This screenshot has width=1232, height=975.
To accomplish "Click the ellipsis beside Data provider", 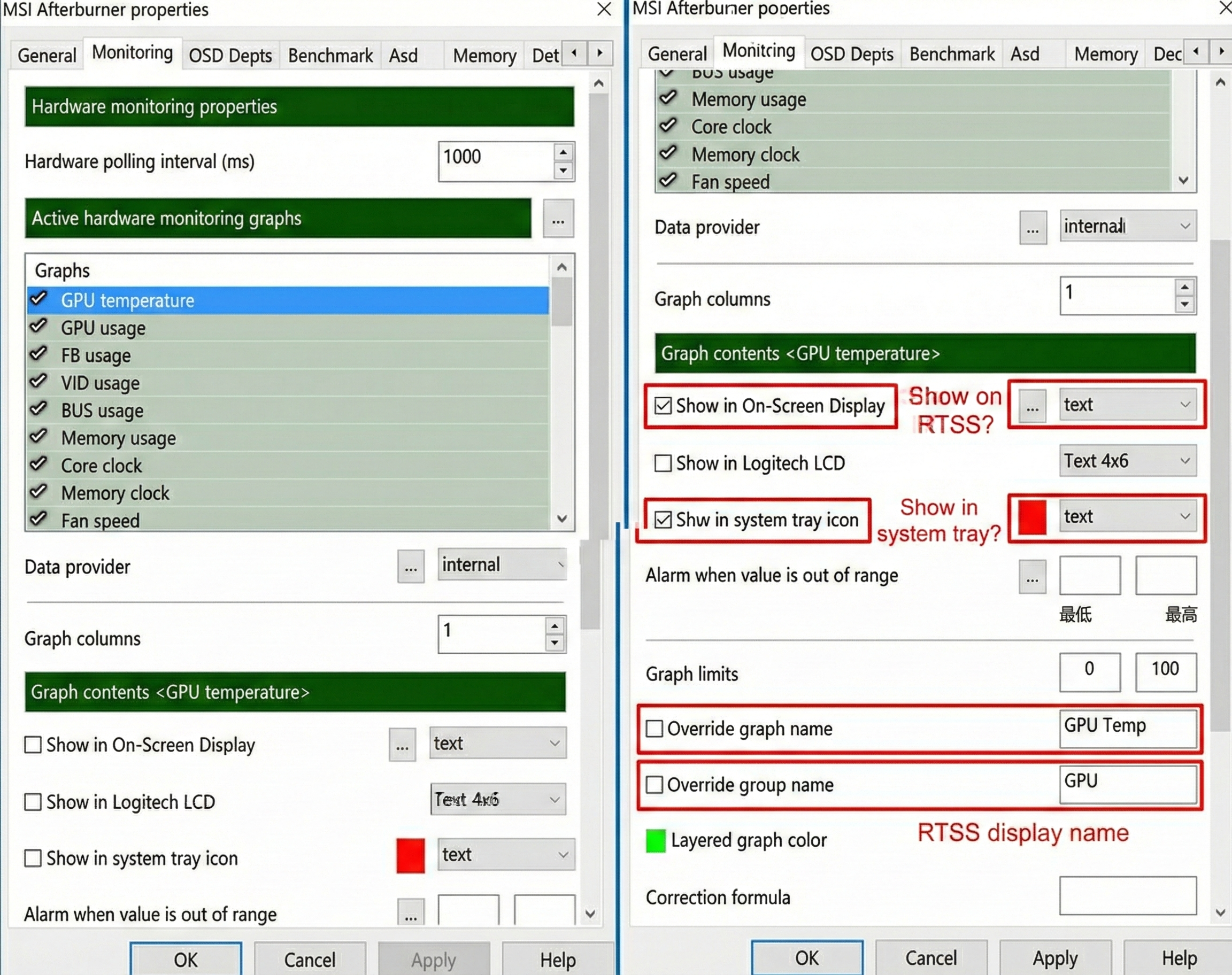I will (411, 566).
